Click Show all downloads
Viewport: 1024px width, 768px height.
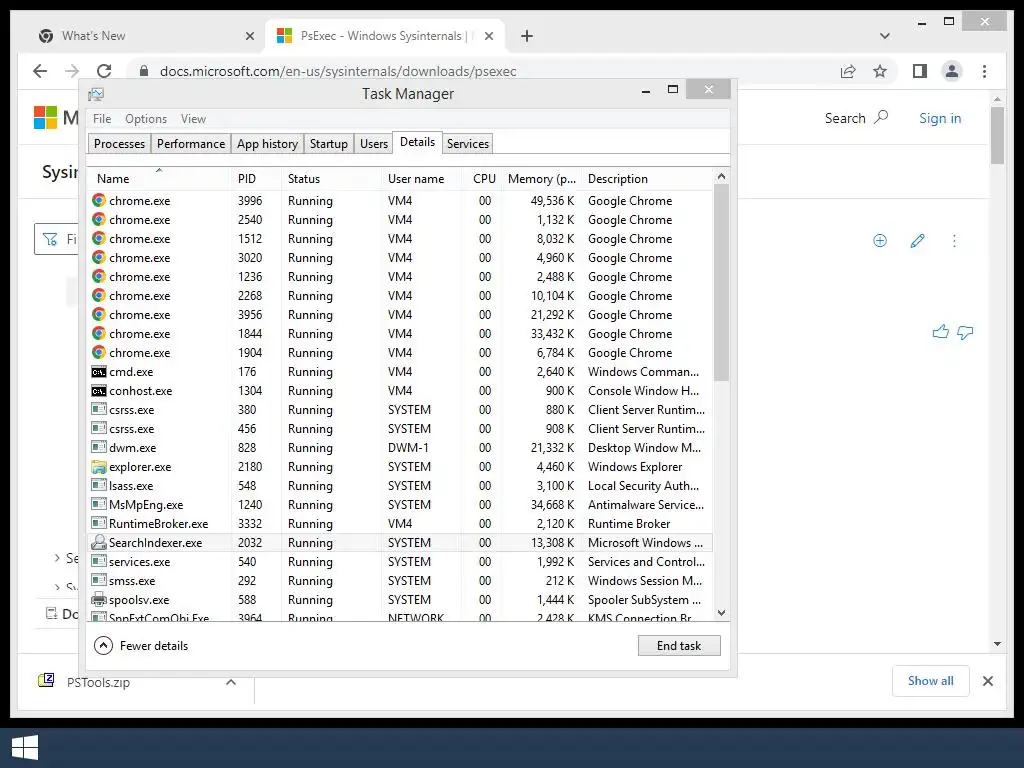point(931,681)
